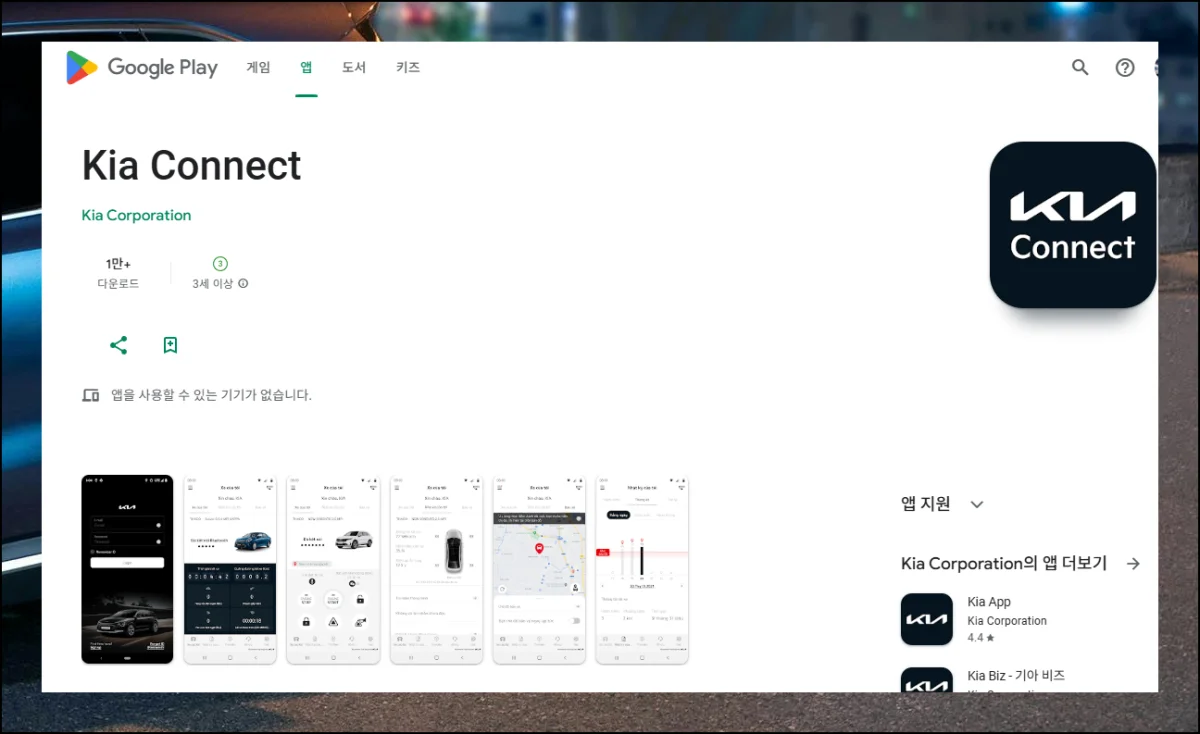Click the search magnifier icon

coord(1080,68)
